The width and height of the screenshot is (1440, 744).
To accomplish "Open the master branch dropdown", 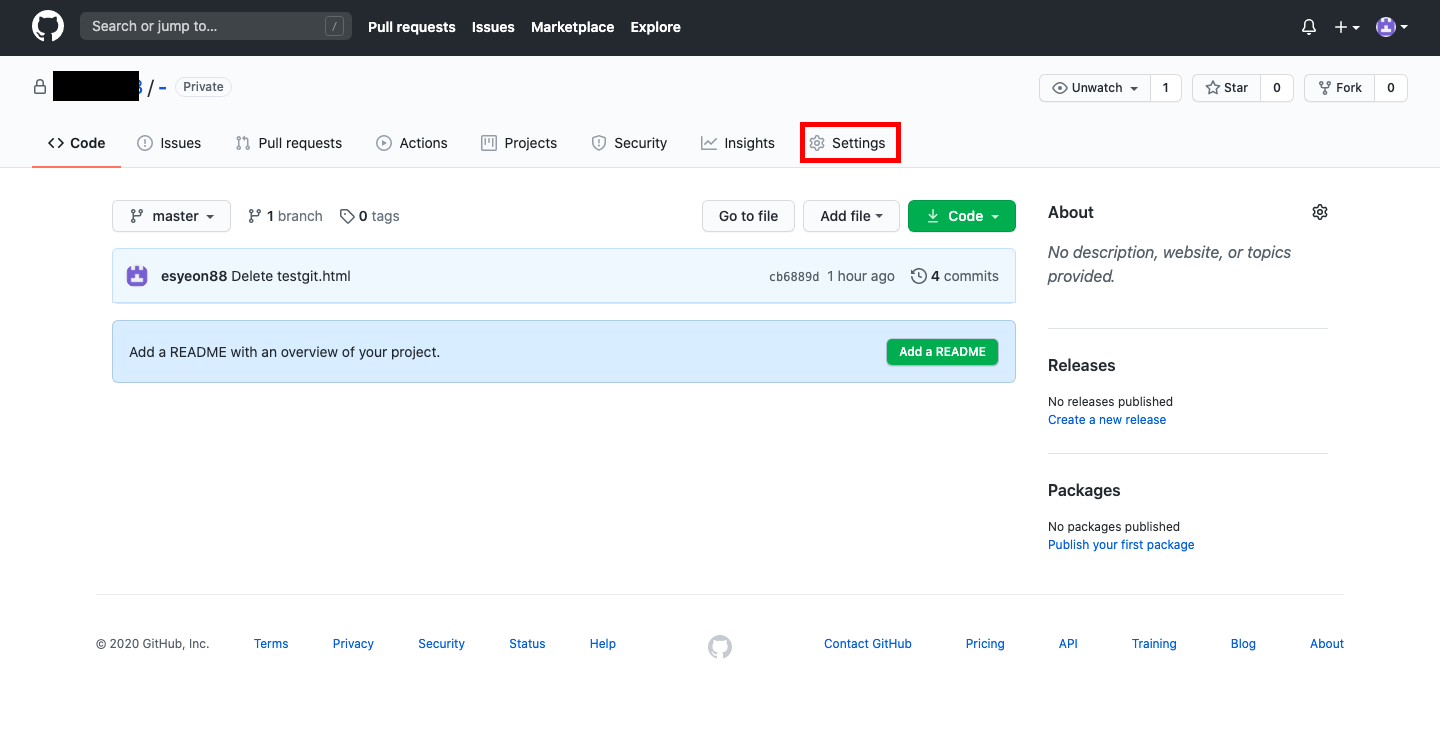I will point(172,216).
